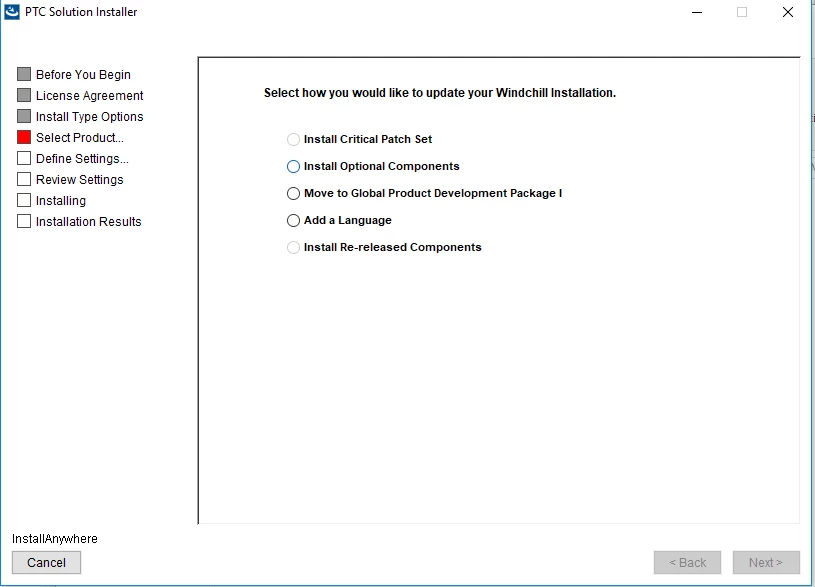Click the red Select Product step marker

(24, 137)
